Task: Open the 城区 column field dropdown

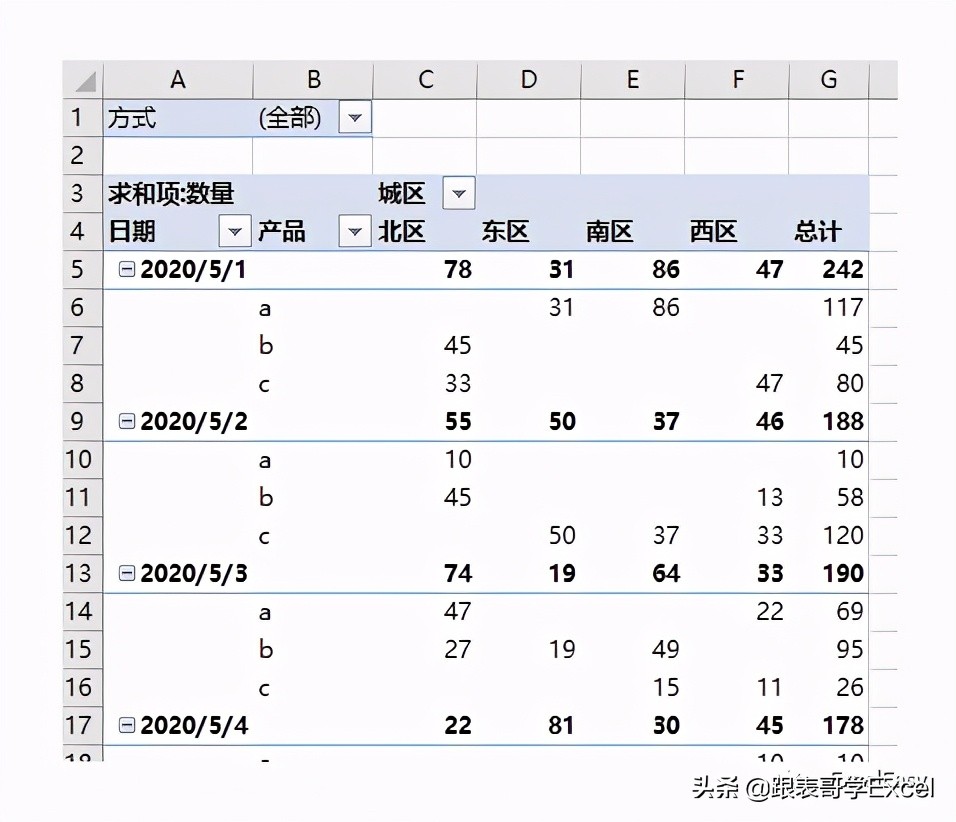Action: pos(459,193)
